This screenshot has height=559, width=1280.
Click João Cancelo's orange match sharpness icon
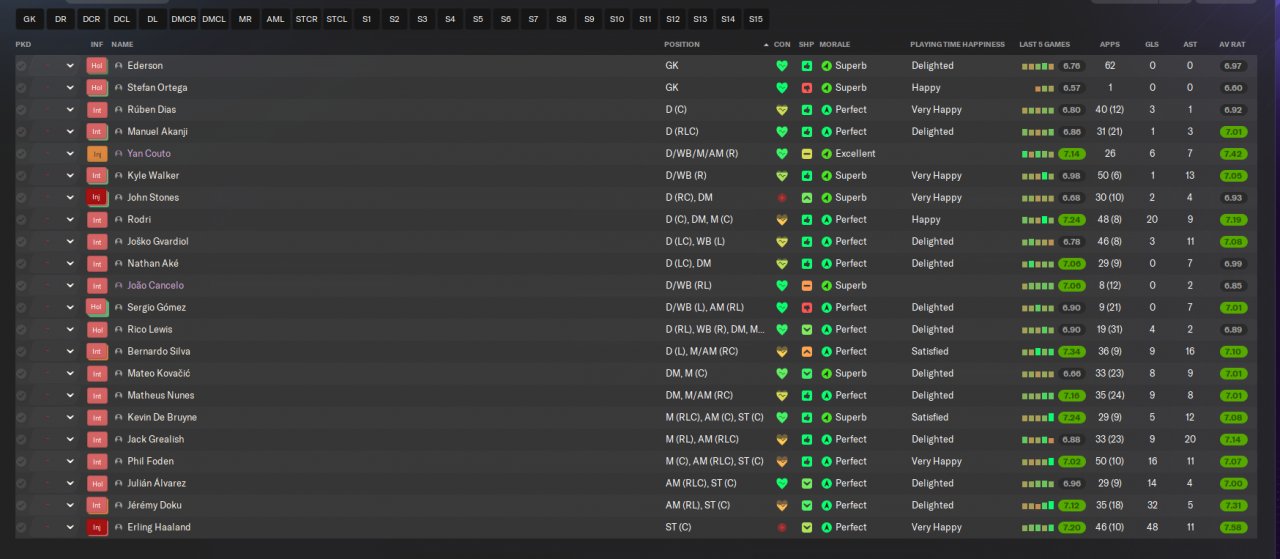point(807,286)
